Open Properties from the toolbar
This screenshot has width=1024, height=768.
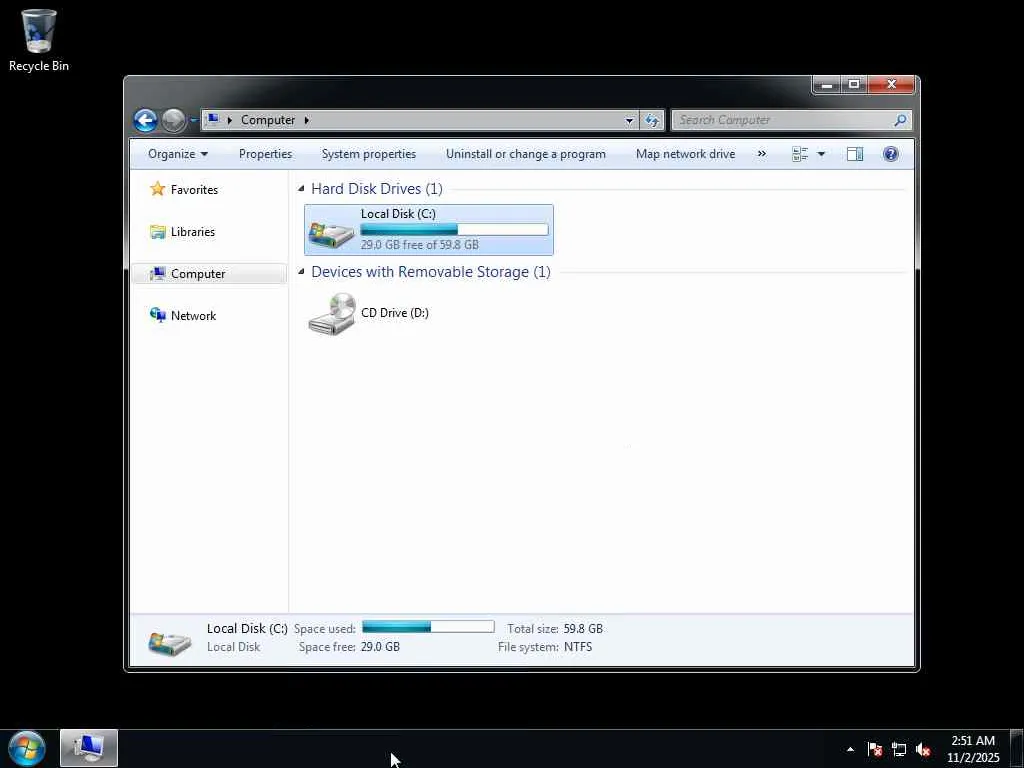coord(265,154)
